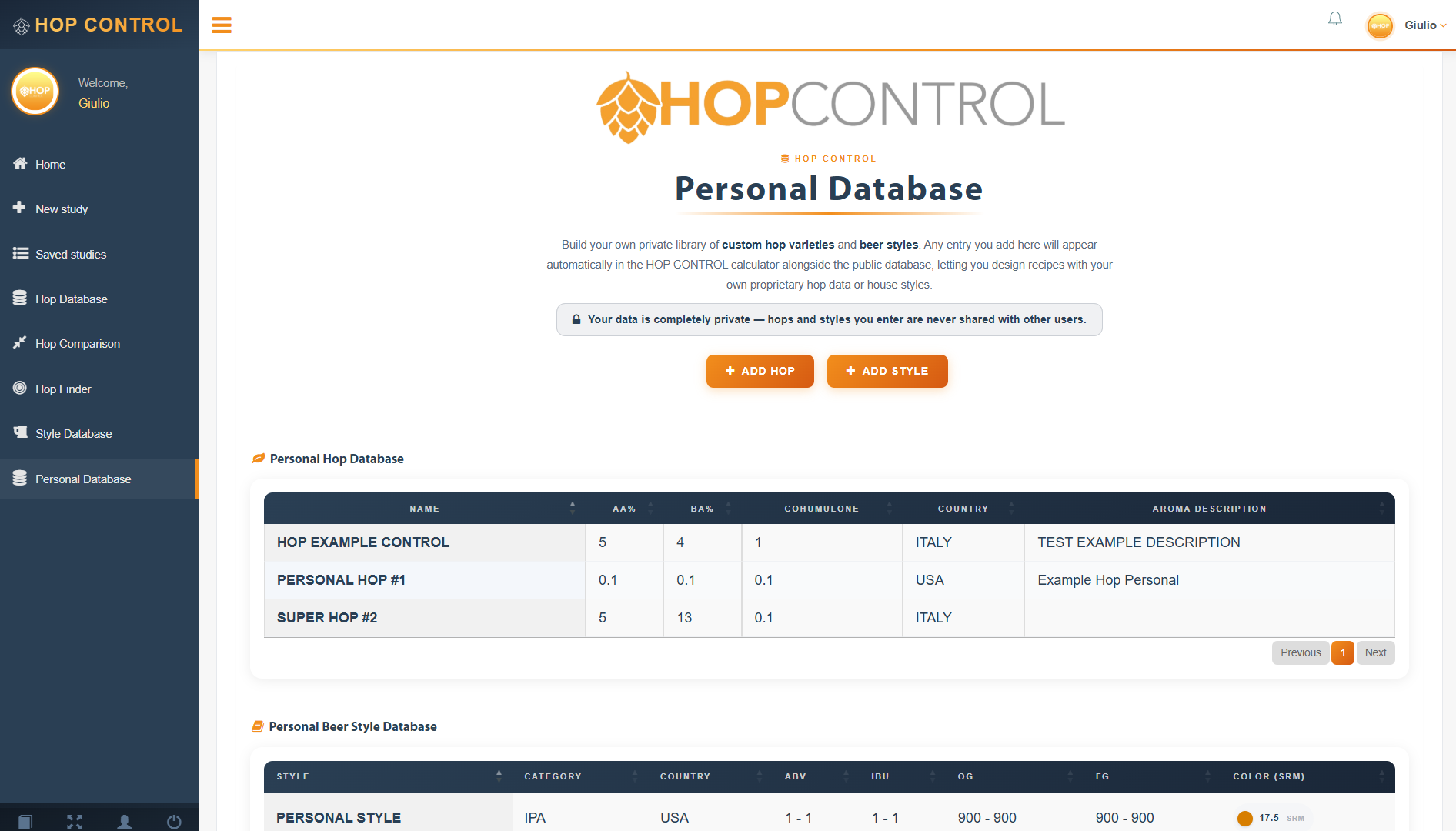1456x831 pixels.
Task: Open the book icon in sidebar footer
Action: point(25,821)
